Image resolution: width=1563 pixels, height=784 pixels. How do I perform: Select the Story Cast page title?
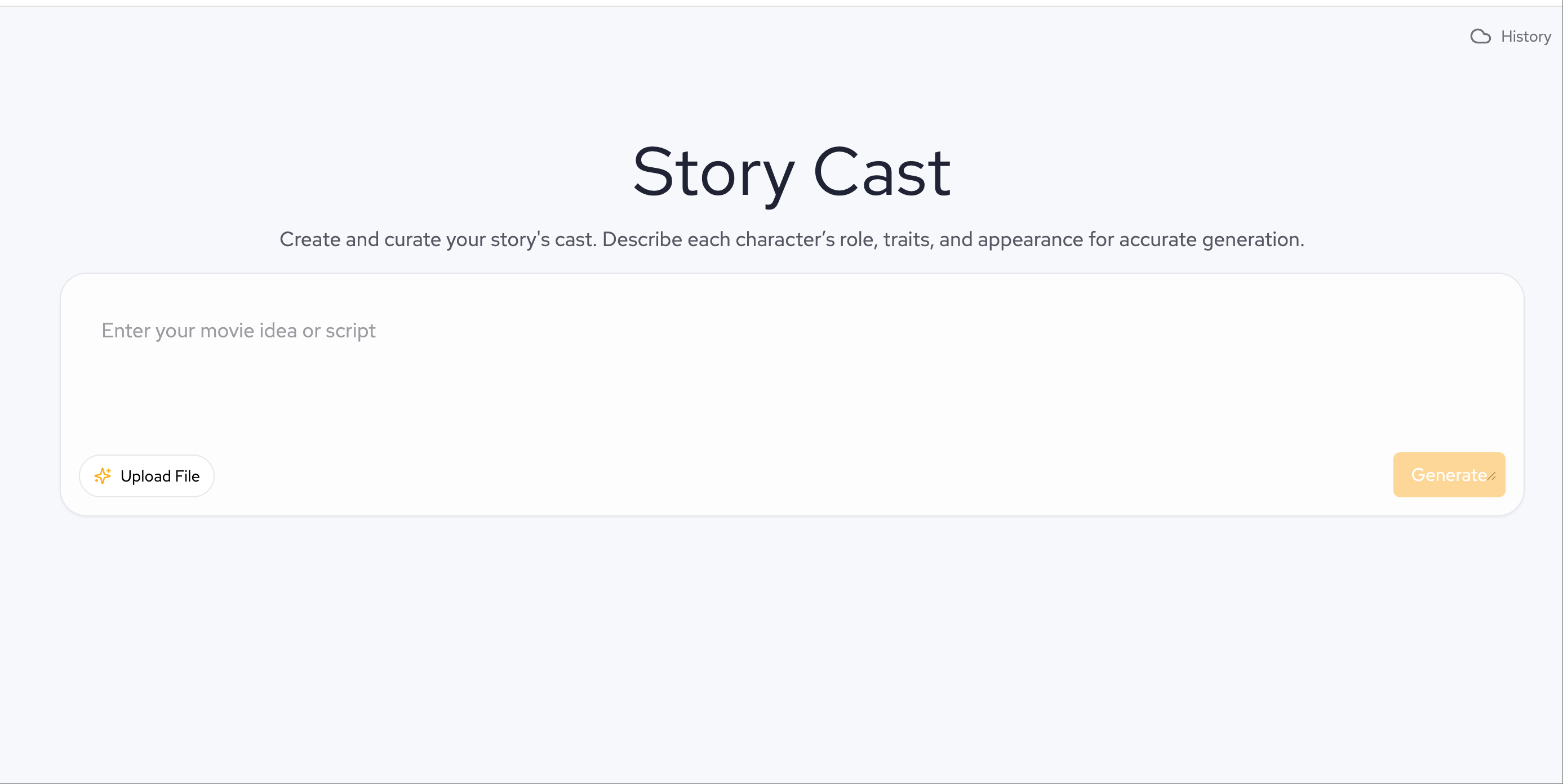coord(791,174)
